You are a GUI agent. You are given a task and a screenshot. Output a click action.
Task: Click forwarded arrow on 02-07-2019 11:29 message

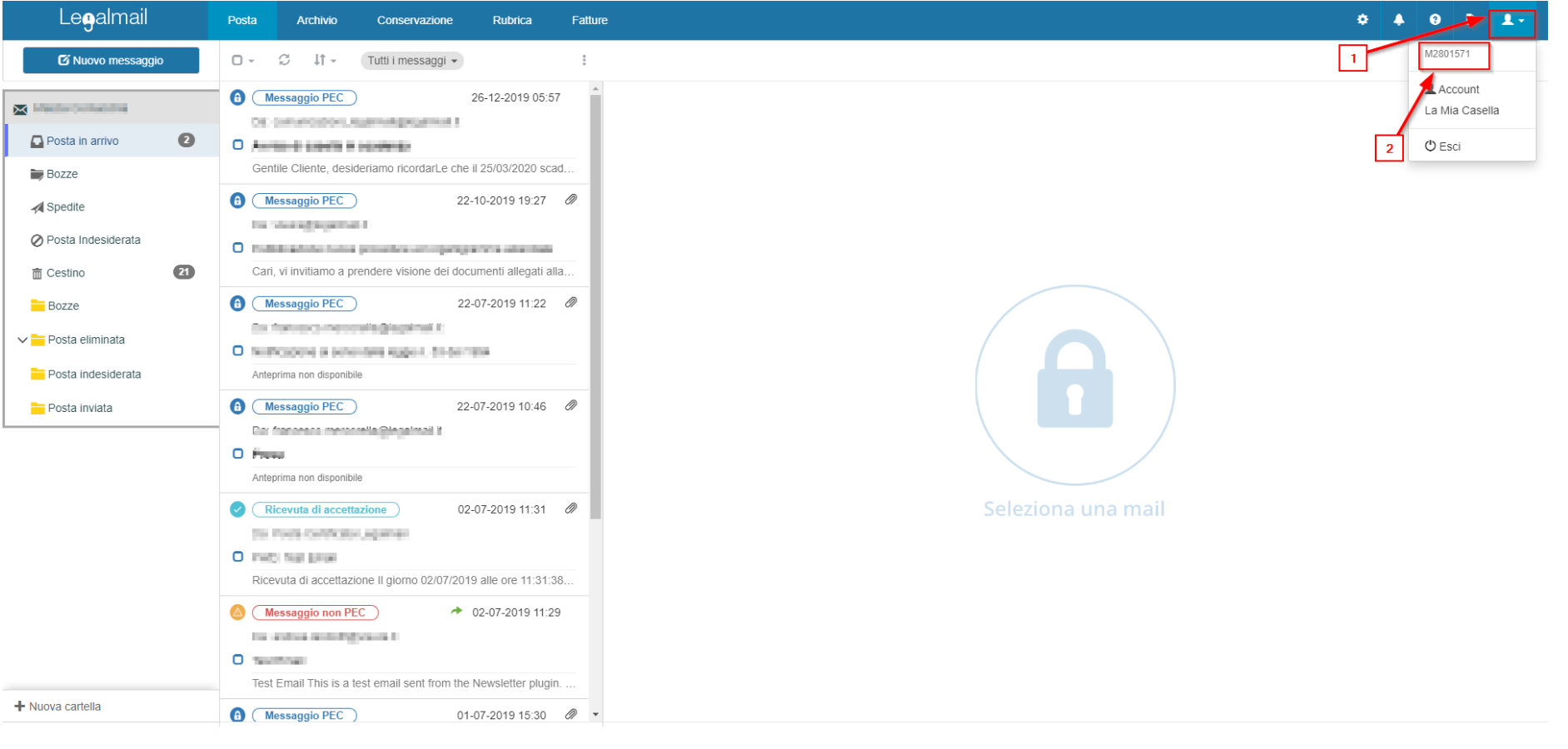tap(456, 611)
